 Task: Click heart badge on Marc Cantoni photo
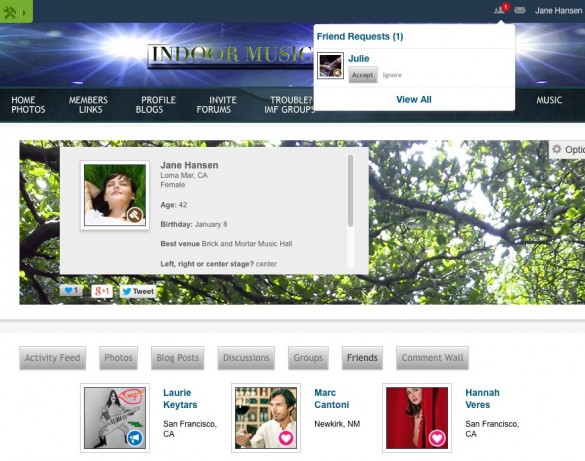pos(286,438)
